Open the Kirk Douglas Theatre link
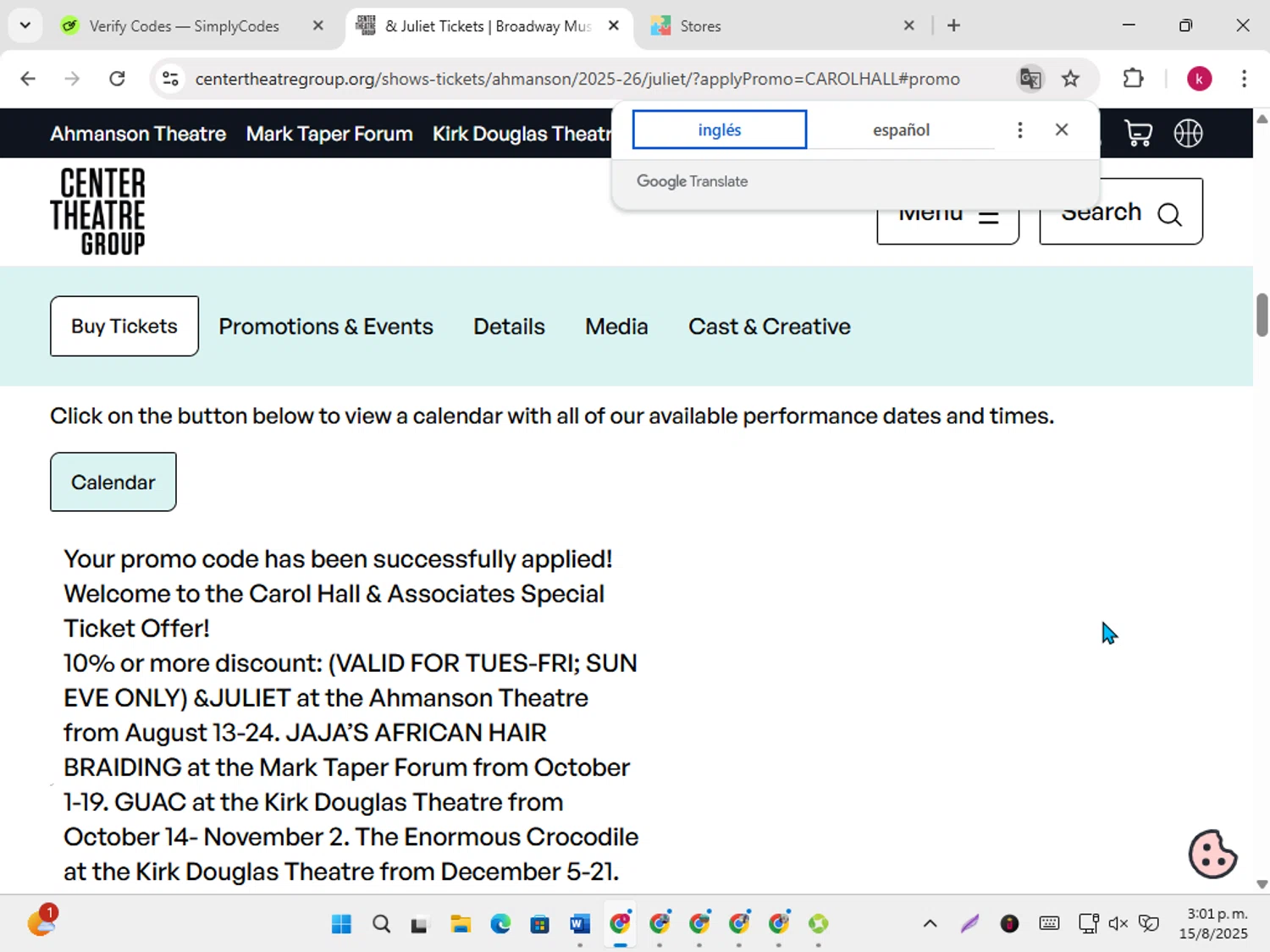The width and height of the screenshot is (1270, 952). pyautogui.click(x=522, y=134)
